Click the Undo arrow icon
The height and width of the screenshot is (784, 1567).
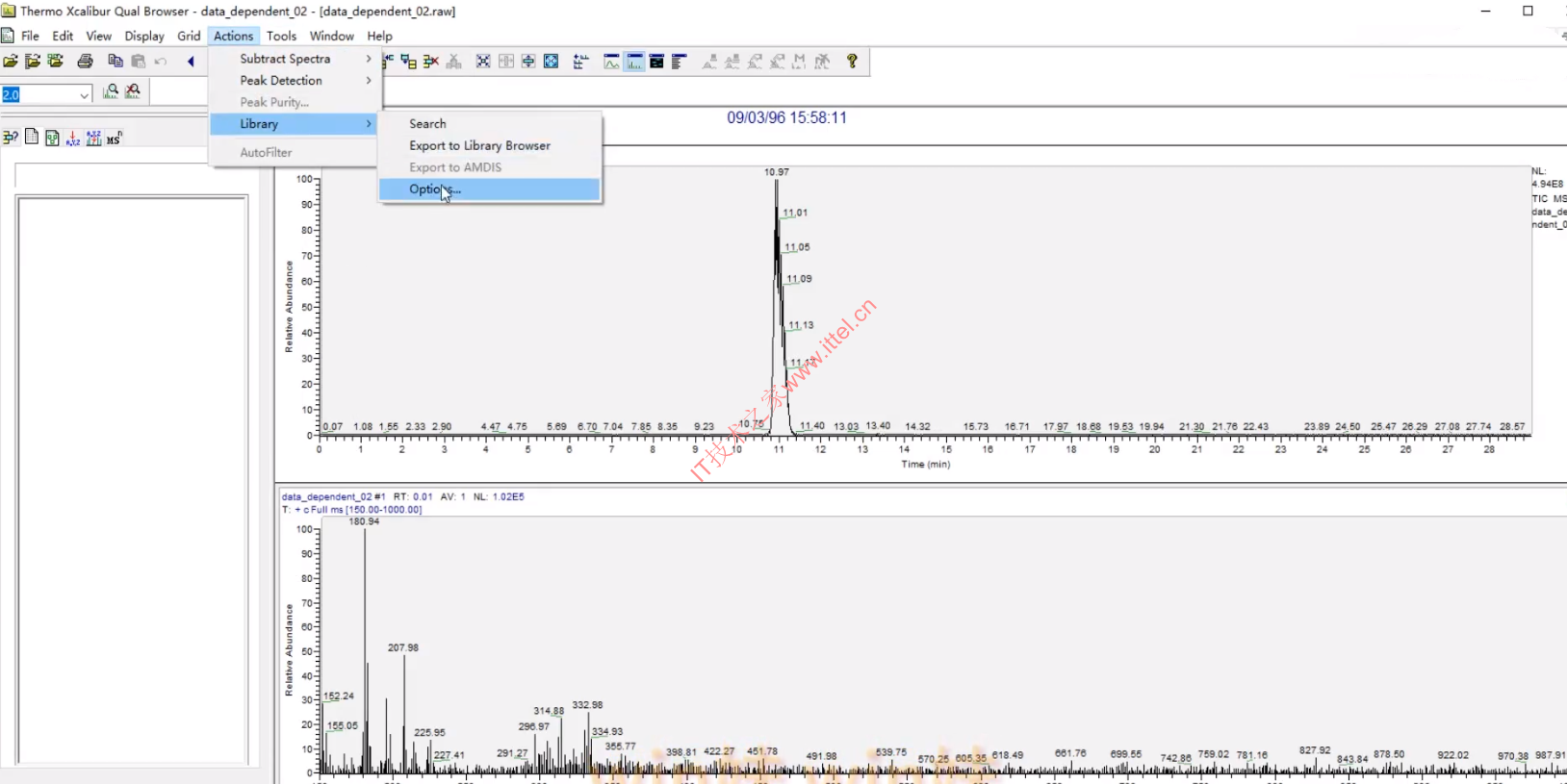click(x=161, y=62)
